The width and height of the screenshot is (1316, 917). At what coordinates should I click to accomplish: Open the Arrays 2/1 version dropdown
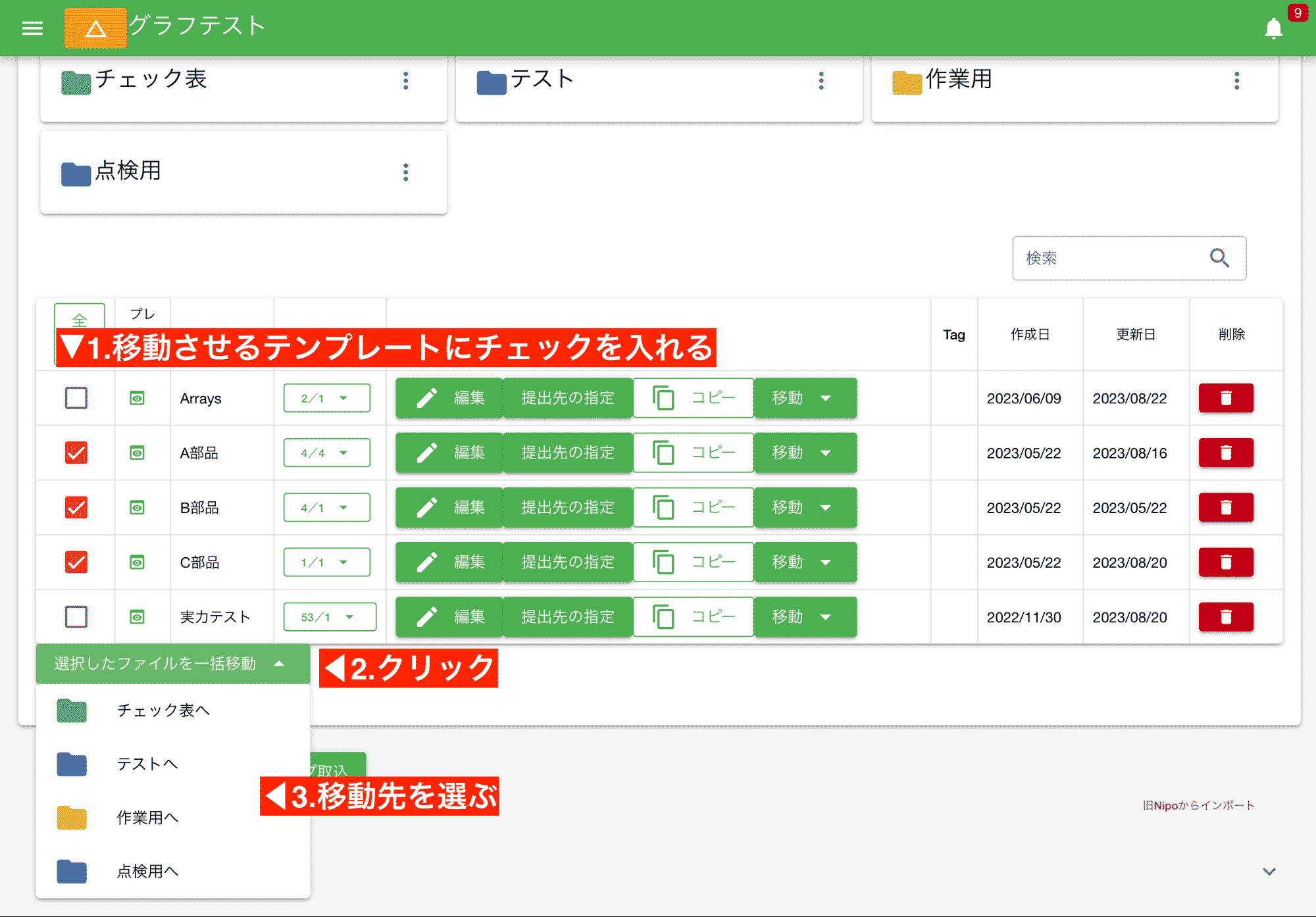327,398
